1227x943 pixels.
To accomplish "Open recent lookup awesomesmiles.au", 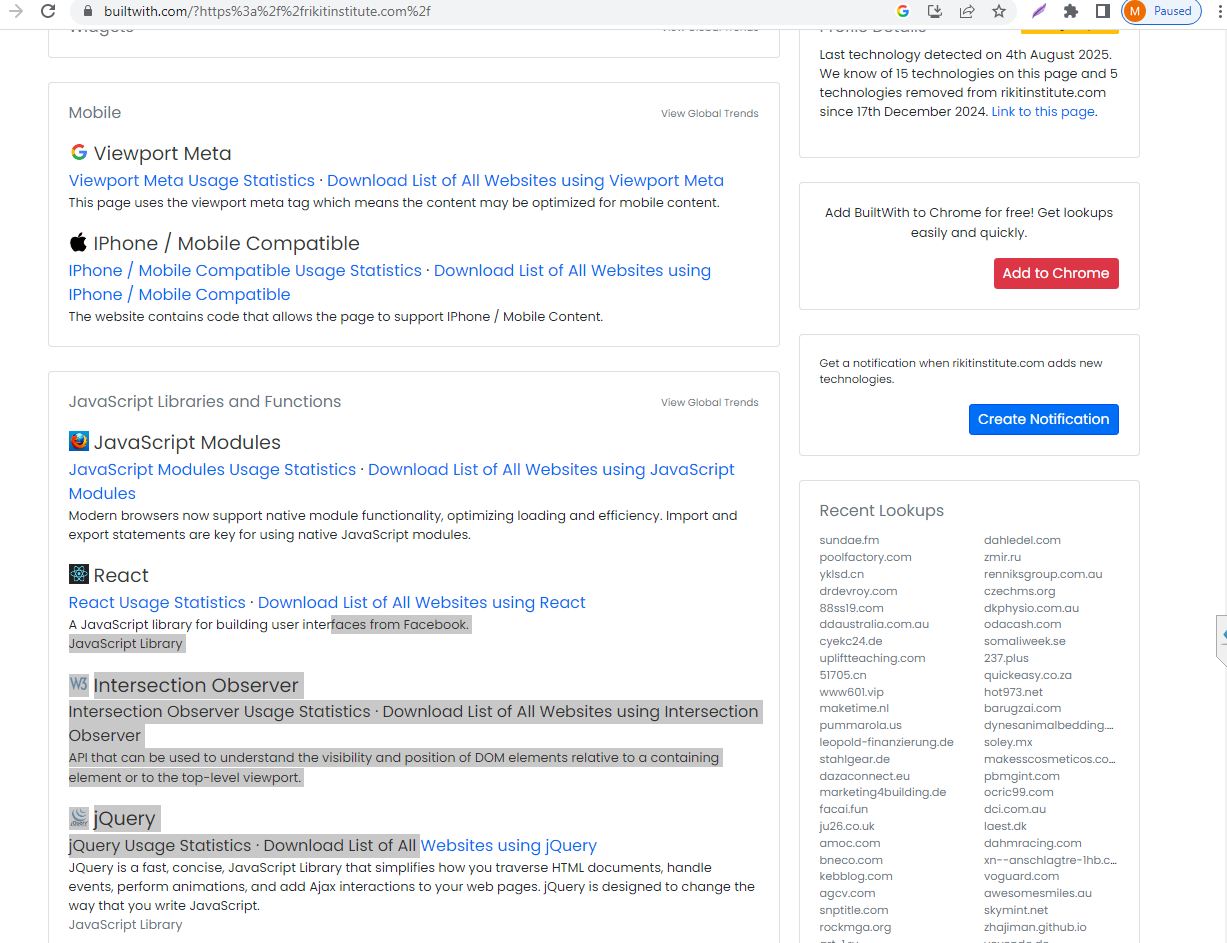I will 1038,893.
